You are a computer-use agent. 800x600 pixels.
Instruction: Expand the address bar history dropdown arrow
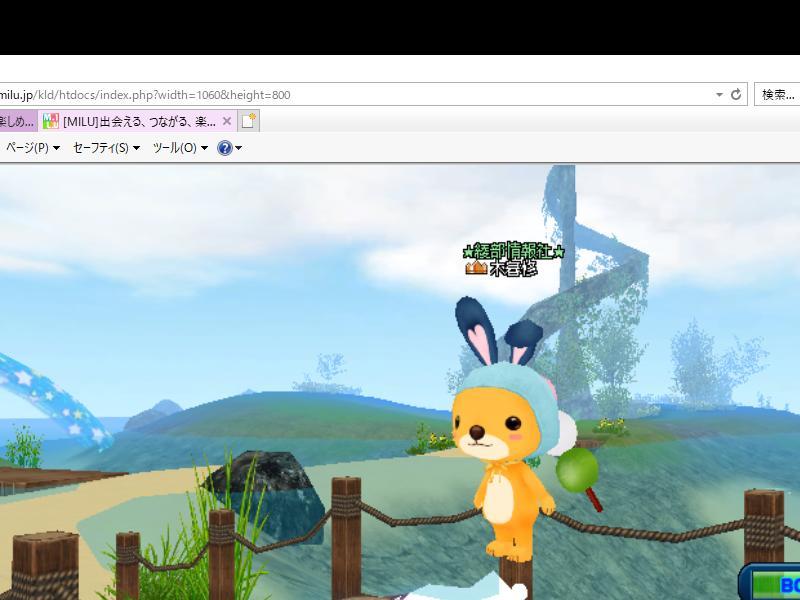pyautogui.click(x=719, y=95)
